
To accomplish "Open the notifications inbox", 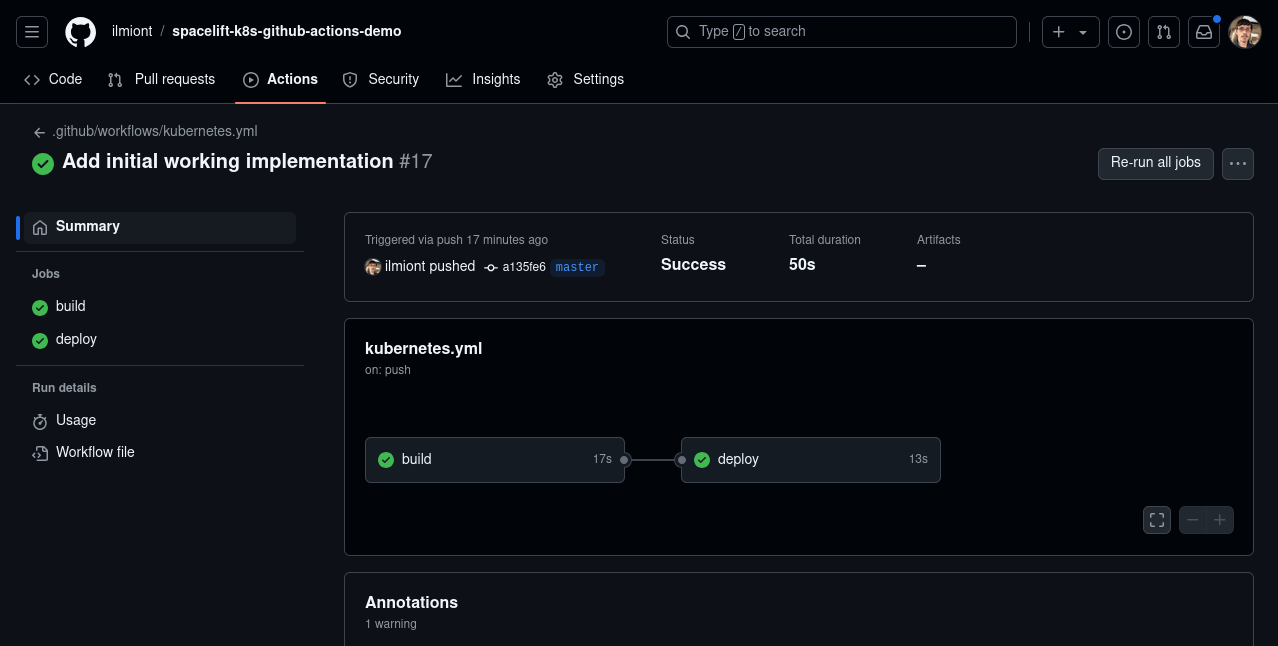I will pyautogui.click(x=1203, y=31).
